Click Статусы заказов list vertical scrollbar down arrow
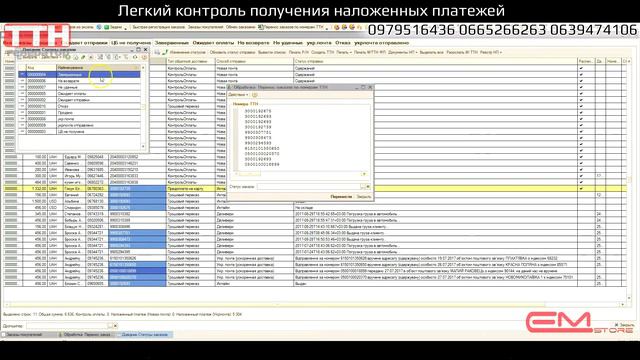The width and height of the screenshot is (640, 360). click(x=143, y=146)
